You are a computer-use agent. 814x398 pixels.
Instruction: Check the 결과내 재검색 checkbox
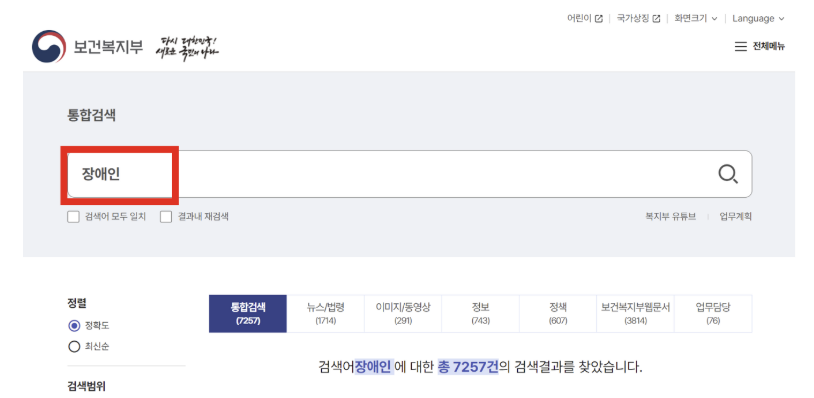[166, 217]
